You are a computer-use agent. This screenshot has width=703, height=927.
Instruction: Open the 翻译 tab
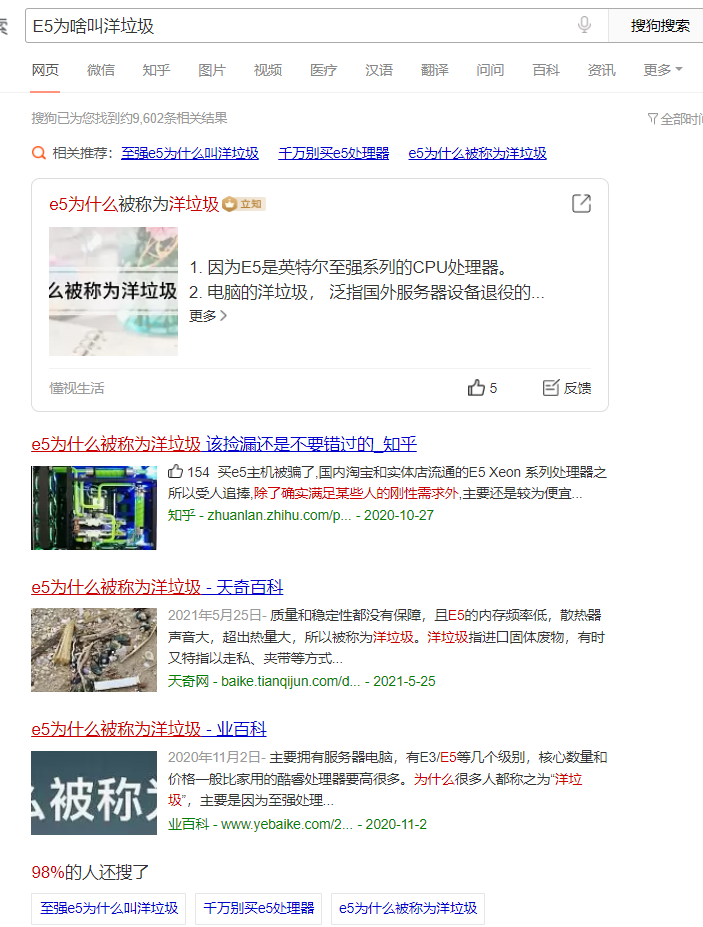click(x=435, y=70)
